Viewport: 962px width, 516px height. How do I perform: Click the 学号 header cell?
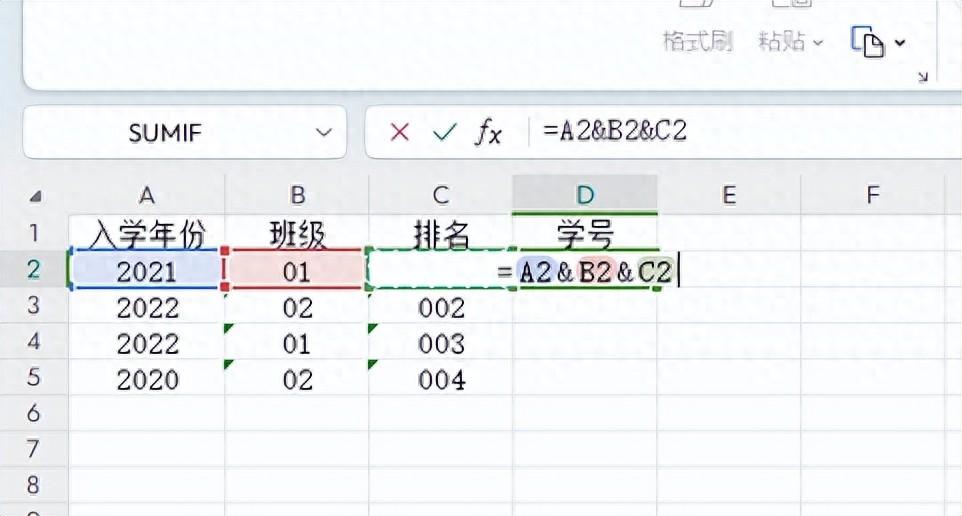coord(585,233)
